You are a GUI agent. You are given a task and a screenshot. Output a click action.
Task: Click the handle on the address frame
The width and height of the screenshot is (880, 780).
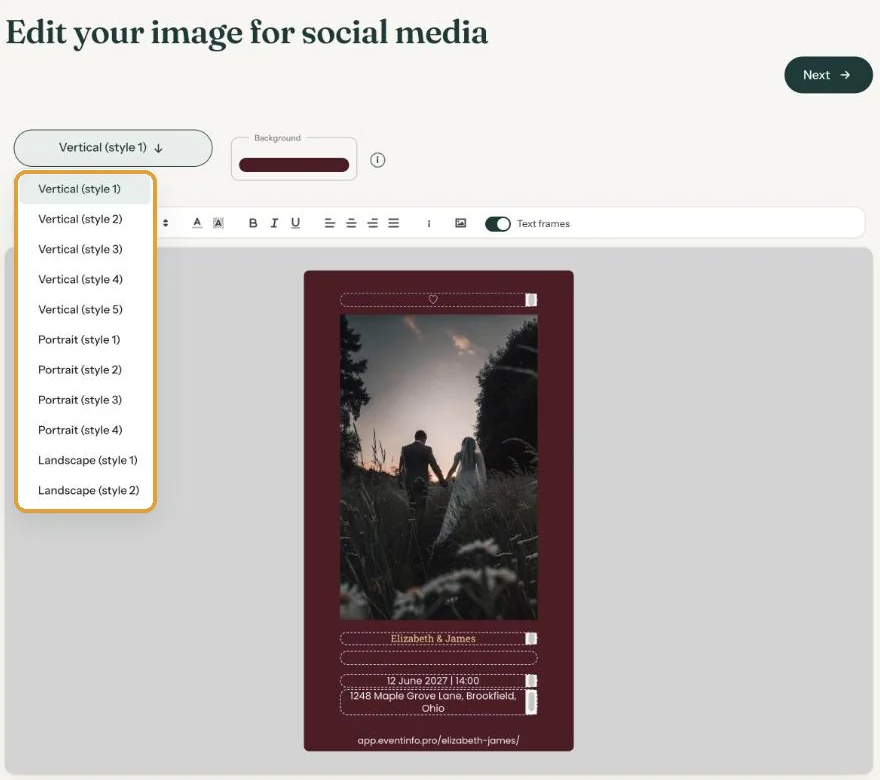(x=531, y=702)
